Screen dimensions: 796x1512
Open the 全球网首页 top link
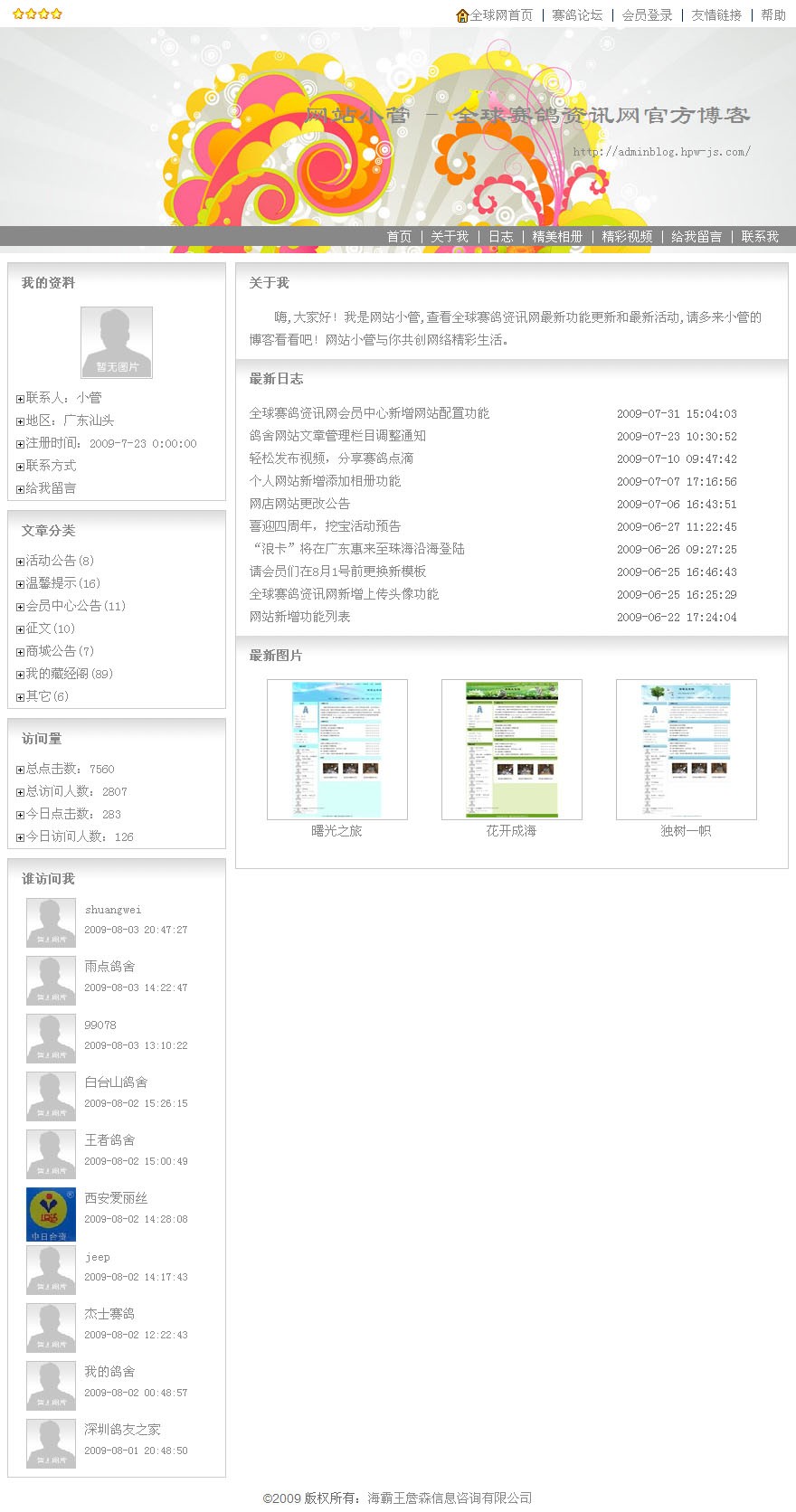(x=501, y=15)
